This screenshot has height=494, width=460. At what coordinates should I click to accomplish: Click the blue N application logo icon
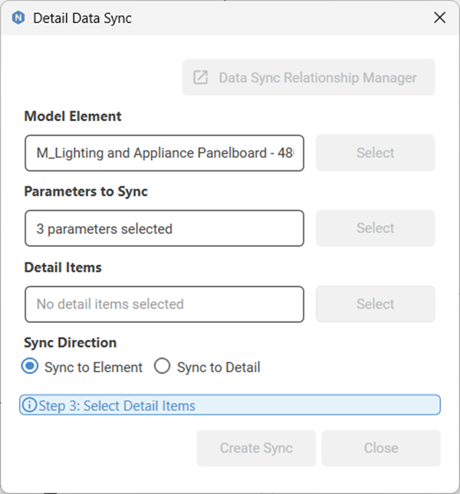(x=18, y=18)
